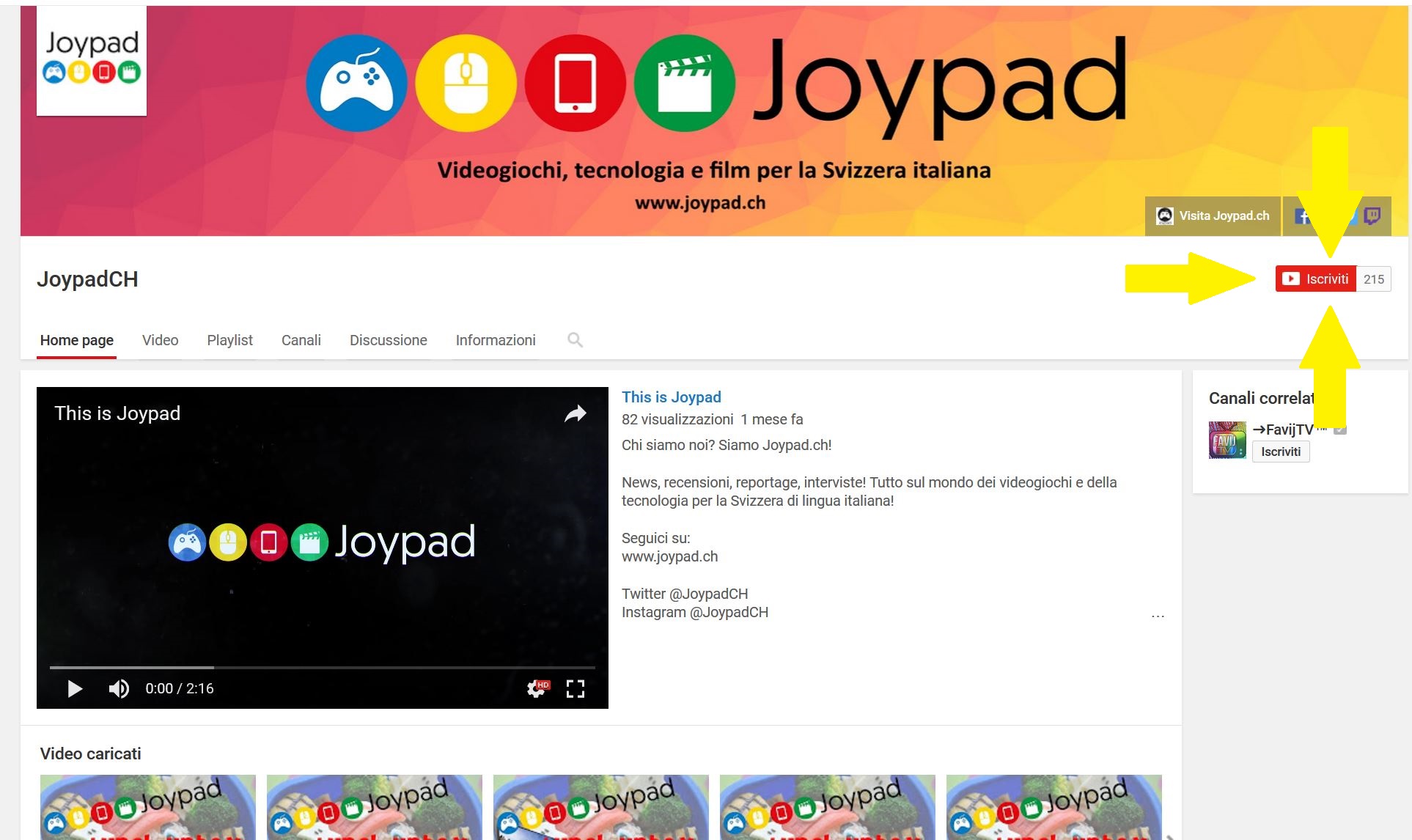Click the Visita Joypad.ch banner link
Image resolution: width=1412 pixels, height=840 pixels.
coord(1213,215)
